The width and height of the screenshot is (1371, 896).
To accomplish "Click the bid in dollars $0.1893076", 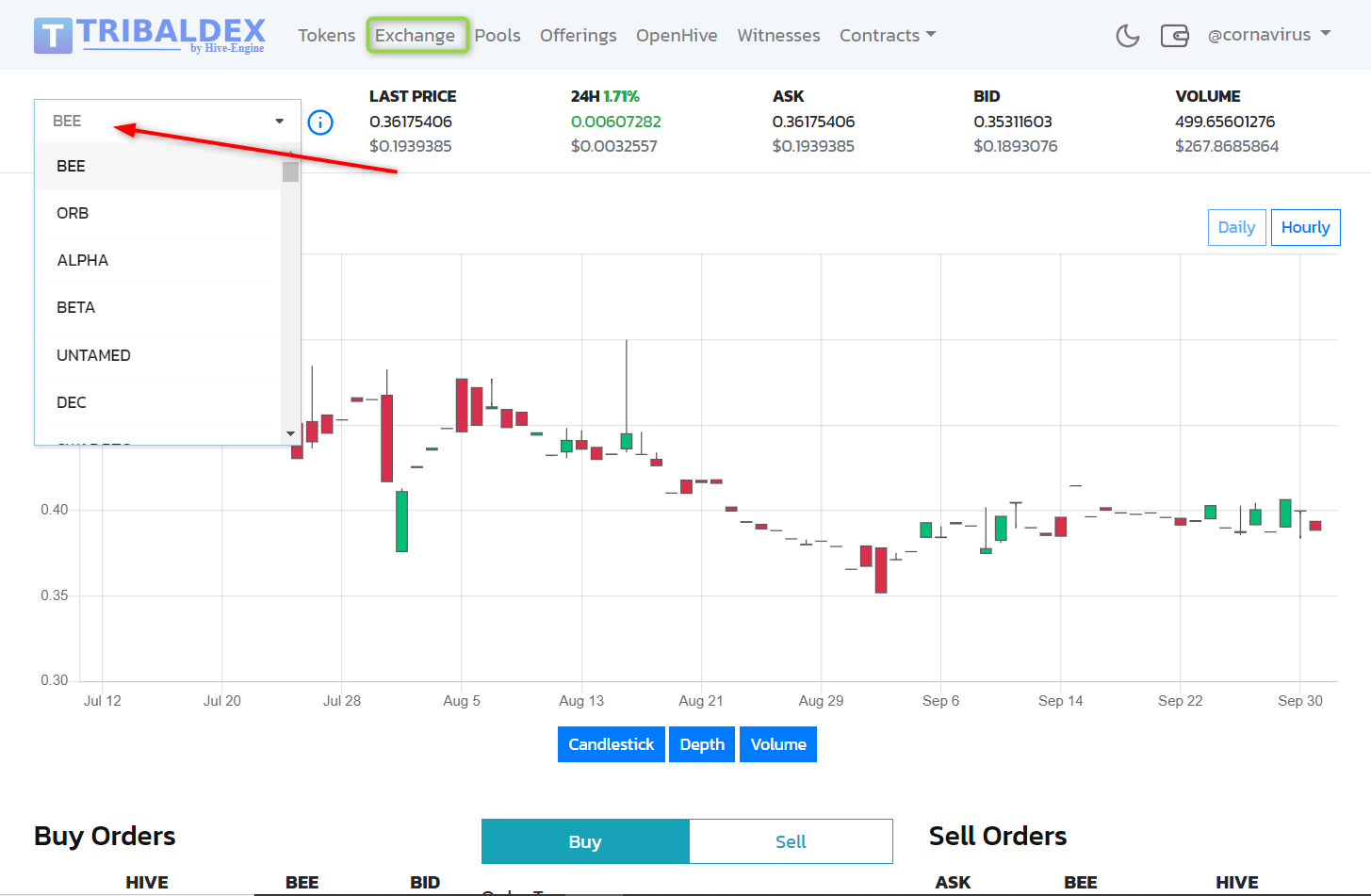I will tap(1016, 146).
